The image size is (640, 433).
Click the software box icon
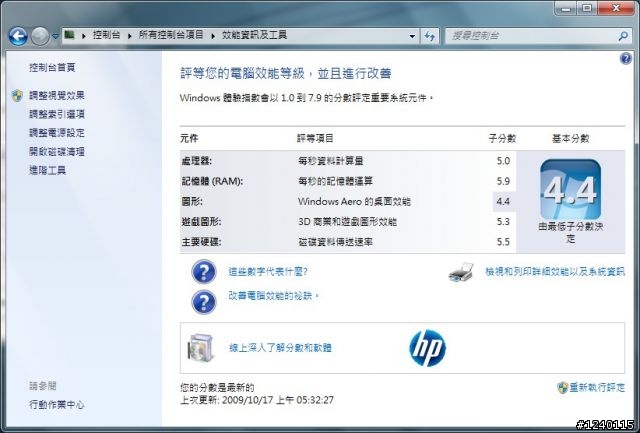[200, 348]
